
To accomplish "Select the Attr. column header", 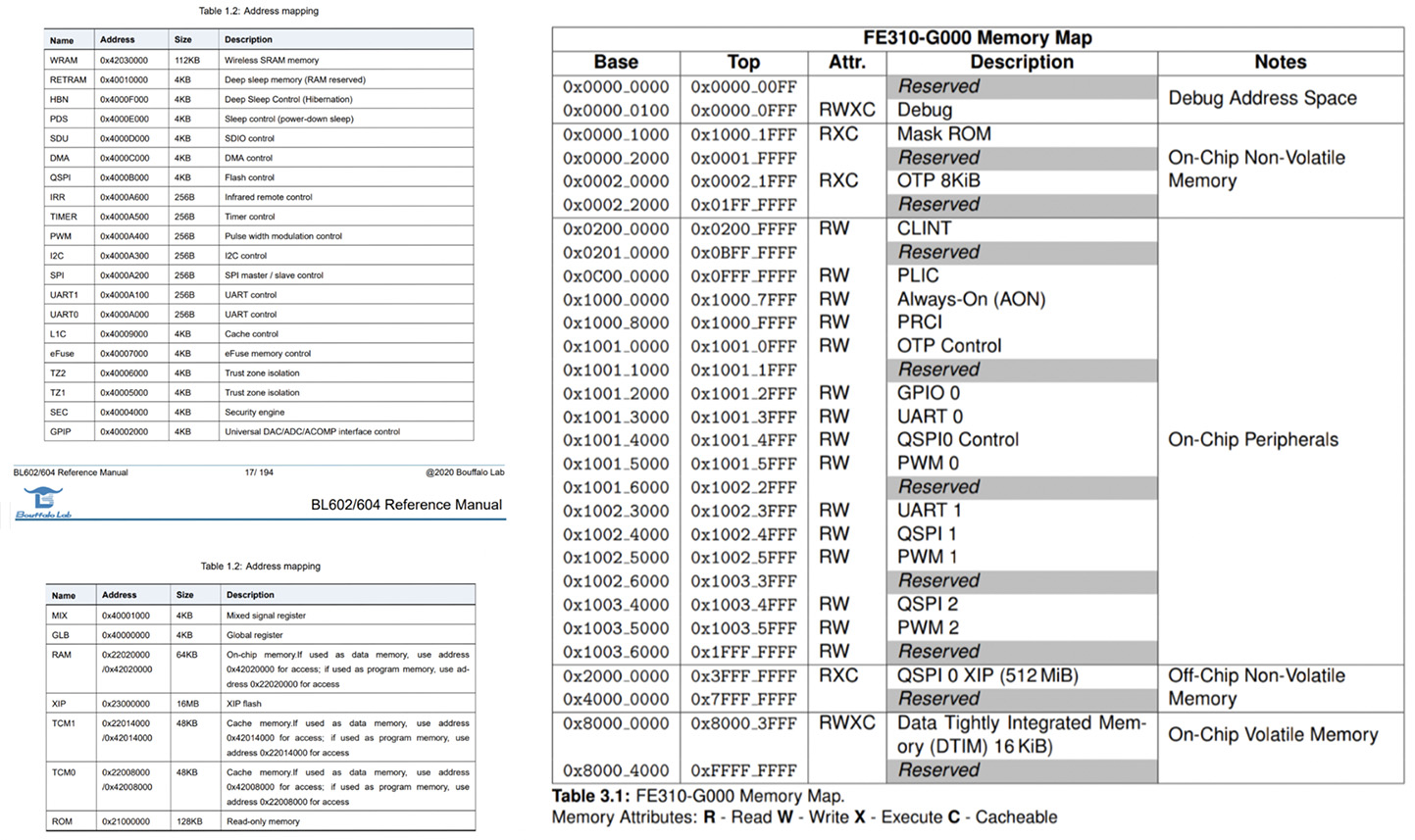I will [847, 62].
